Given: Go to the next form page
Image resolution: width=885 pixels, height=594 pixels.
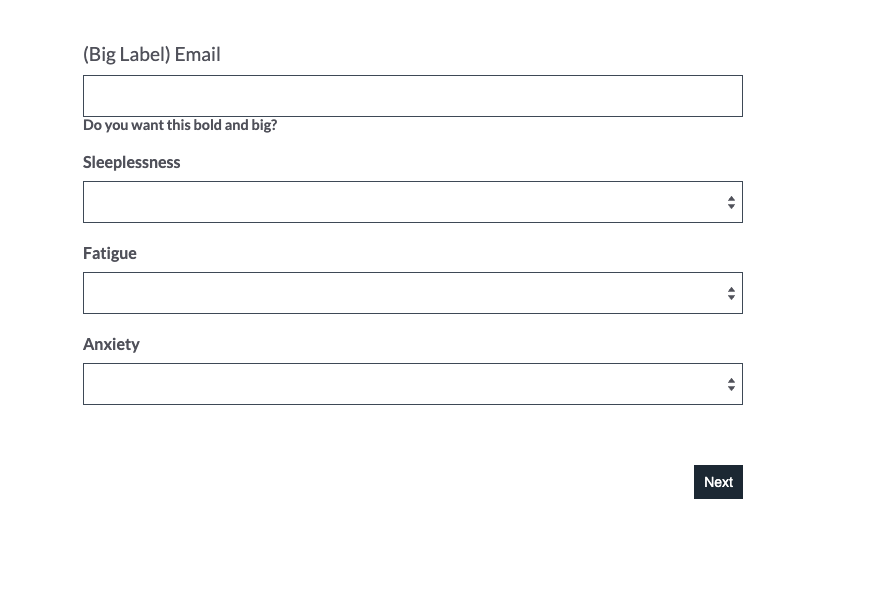Looking at the screenshot, I should pos(718,482).
